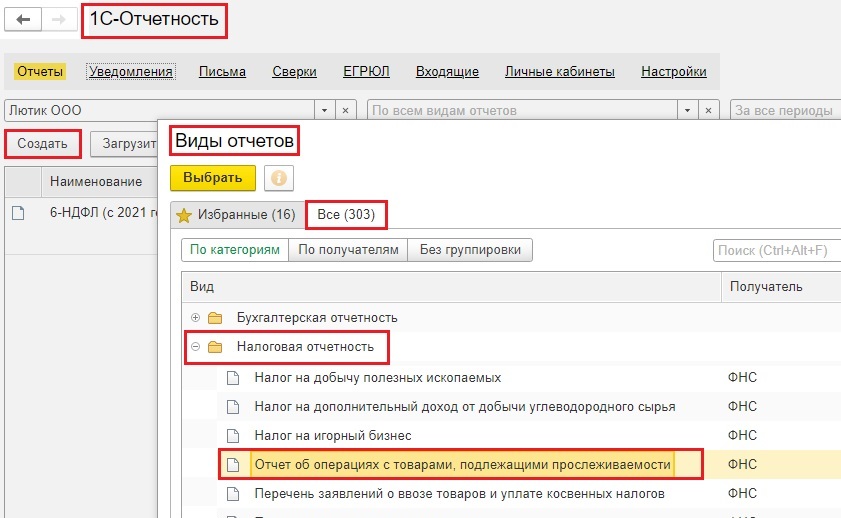This screenshot has width=841, height=518.
Task: Click document icon of 6-НДФЛ row
Action: click(x=19, y=213)
